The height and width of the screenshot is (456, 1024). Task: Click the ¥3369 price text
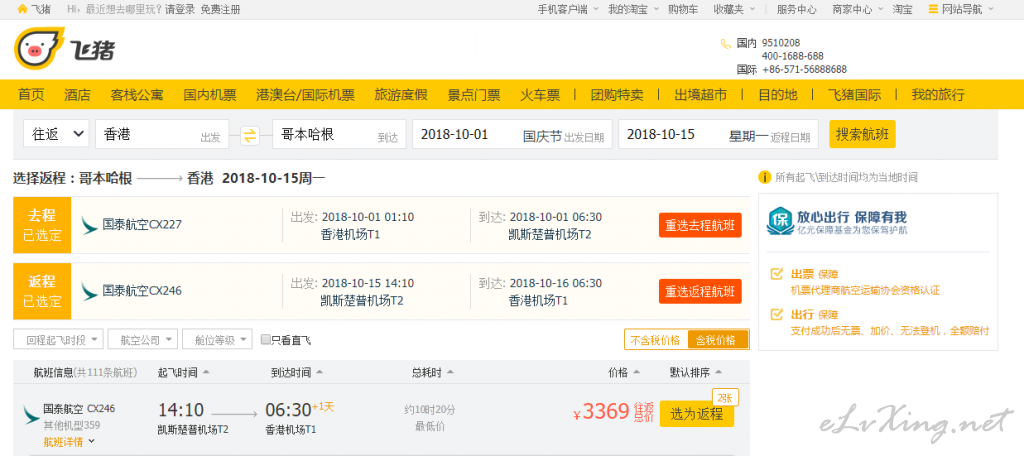coord(601,412)
